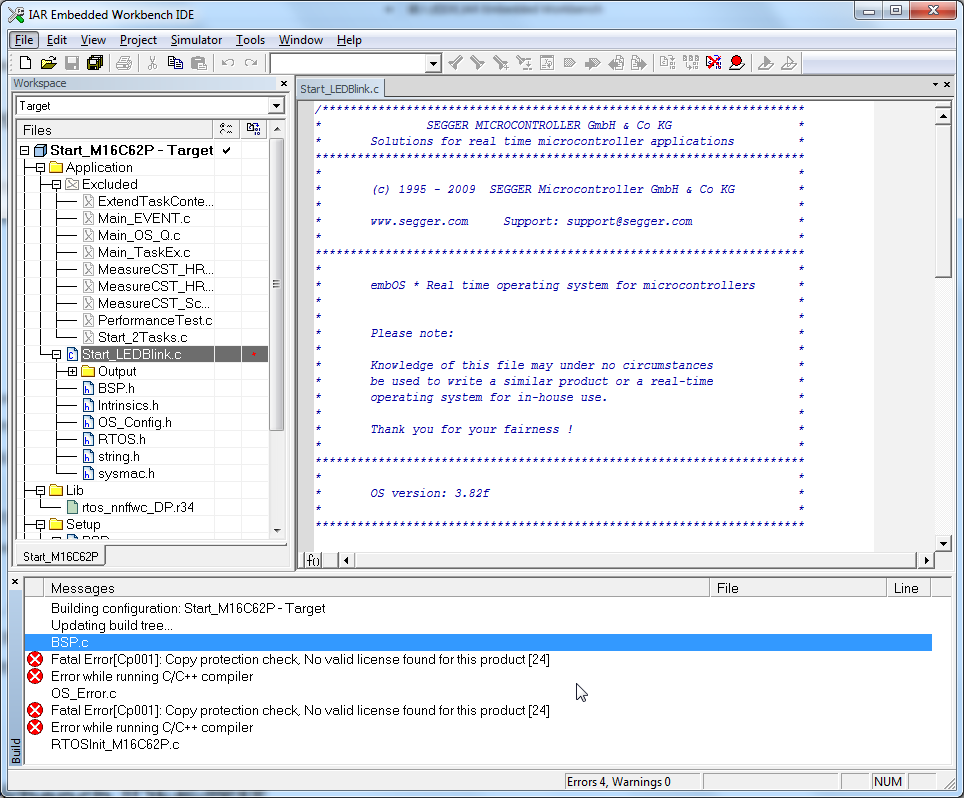The image size is (964, 798).
Task: Open the Project menu
Action: coord(138,40)
